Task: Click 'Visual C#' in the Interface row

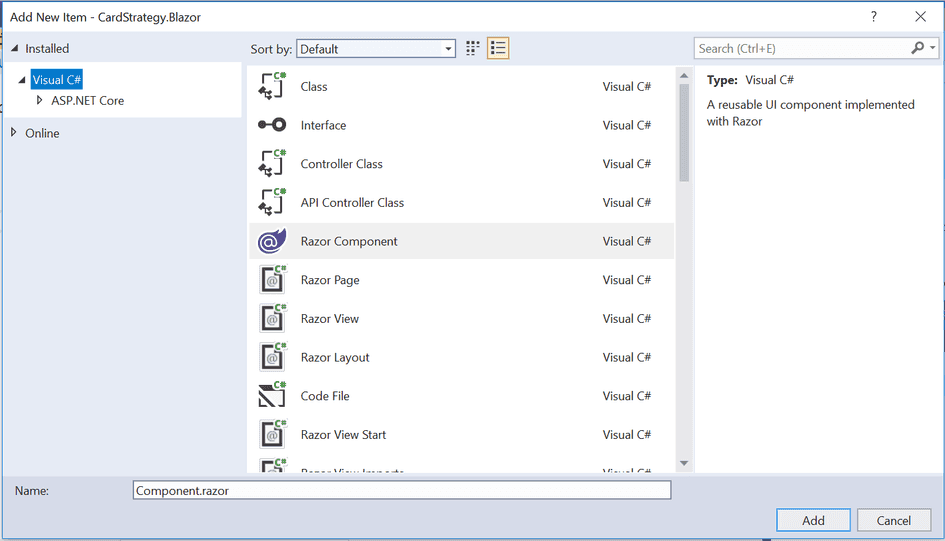Action: click(x=627, y=125)
